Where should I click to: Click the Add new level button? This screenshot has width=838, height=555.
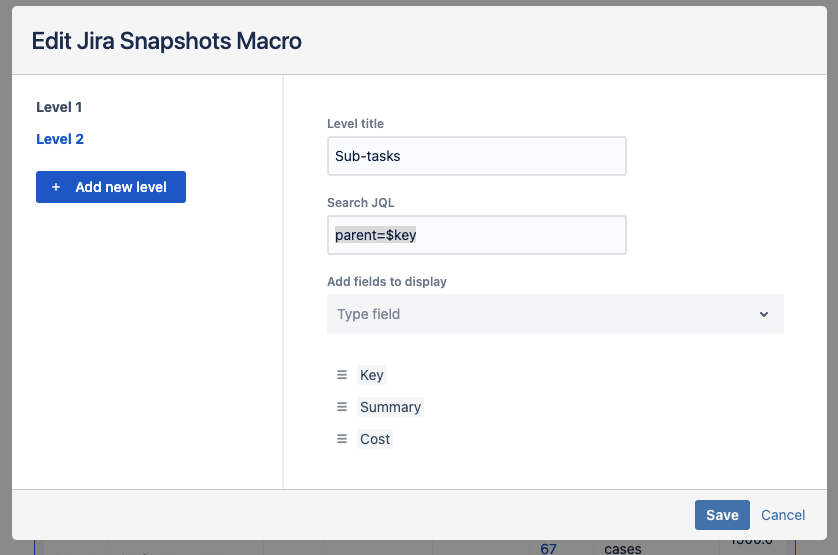click(111, 187)
